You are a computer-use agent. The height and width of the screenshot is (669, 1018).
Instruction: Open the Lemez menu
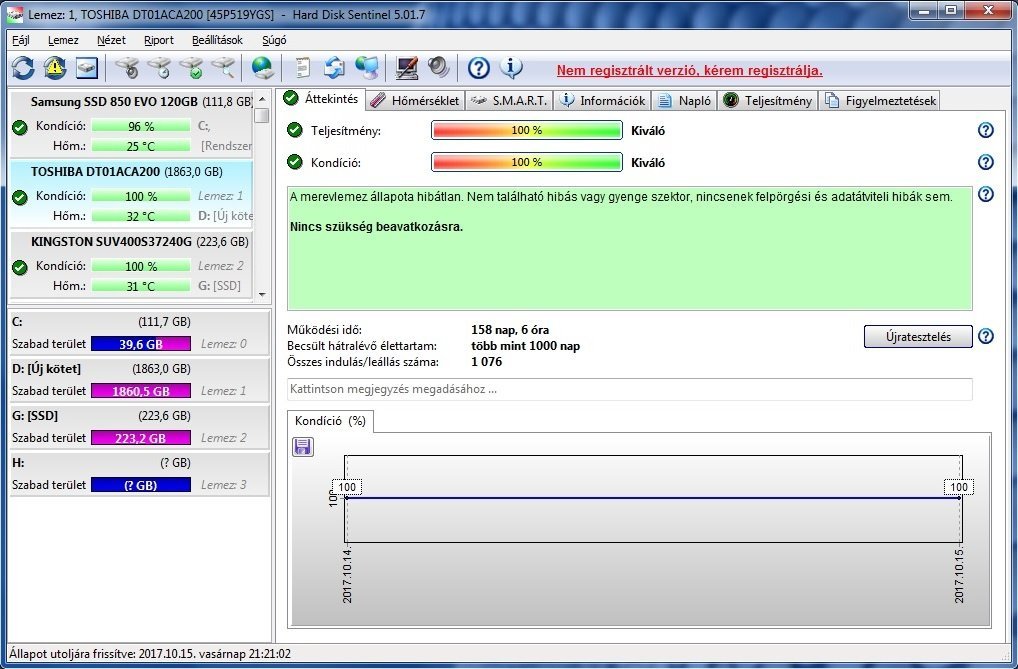tap(63, 40)
